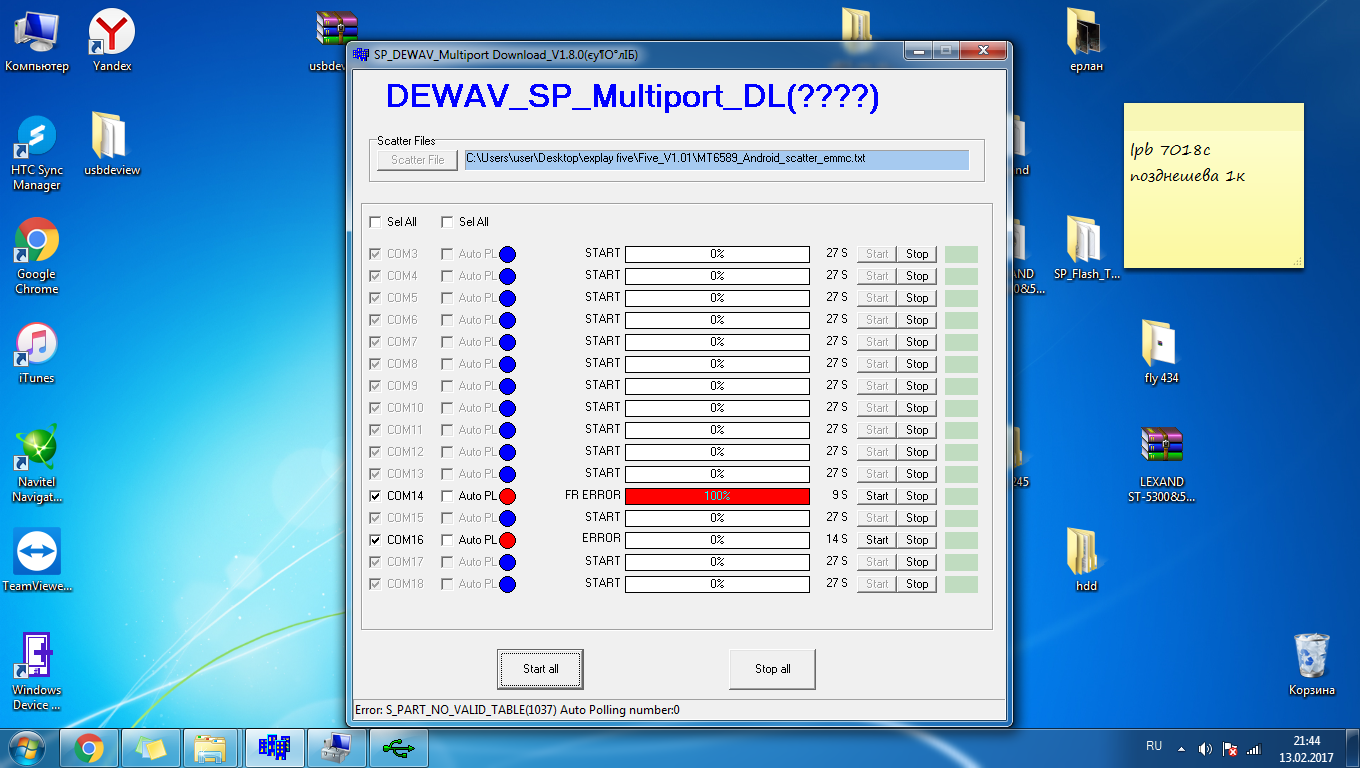The height and width of the screenshot is (768, 1360).
Task: Check the first Sel All checkbox
Action: pyautogui.click(x=375, y=222)
